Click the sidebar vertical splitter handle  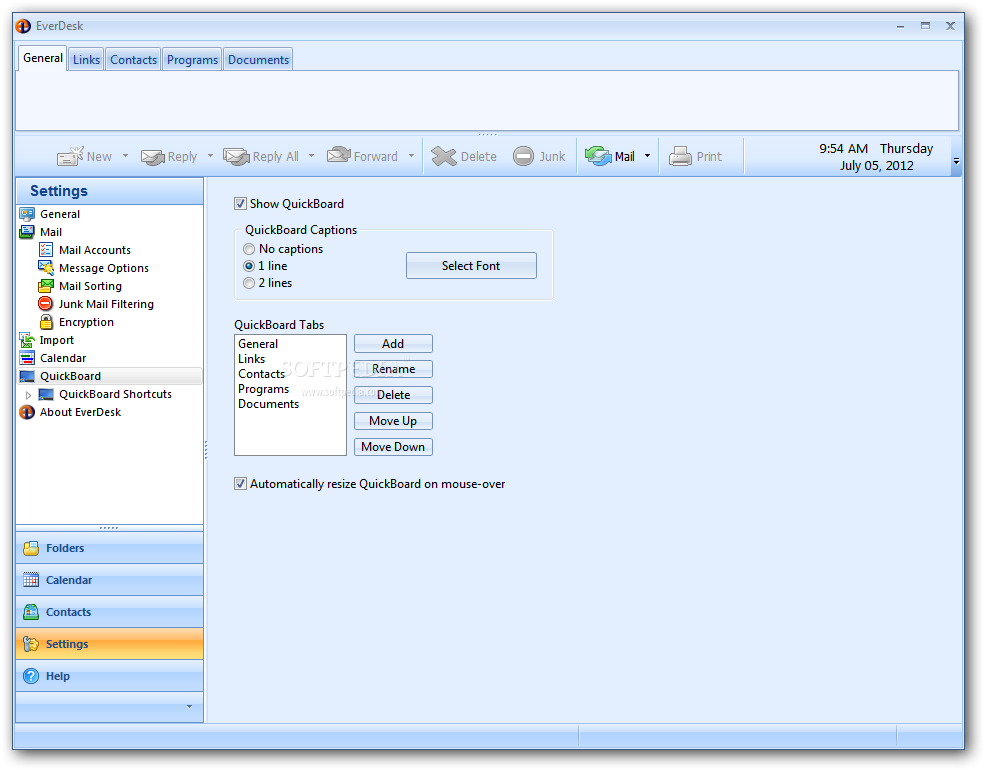[205, 450]
